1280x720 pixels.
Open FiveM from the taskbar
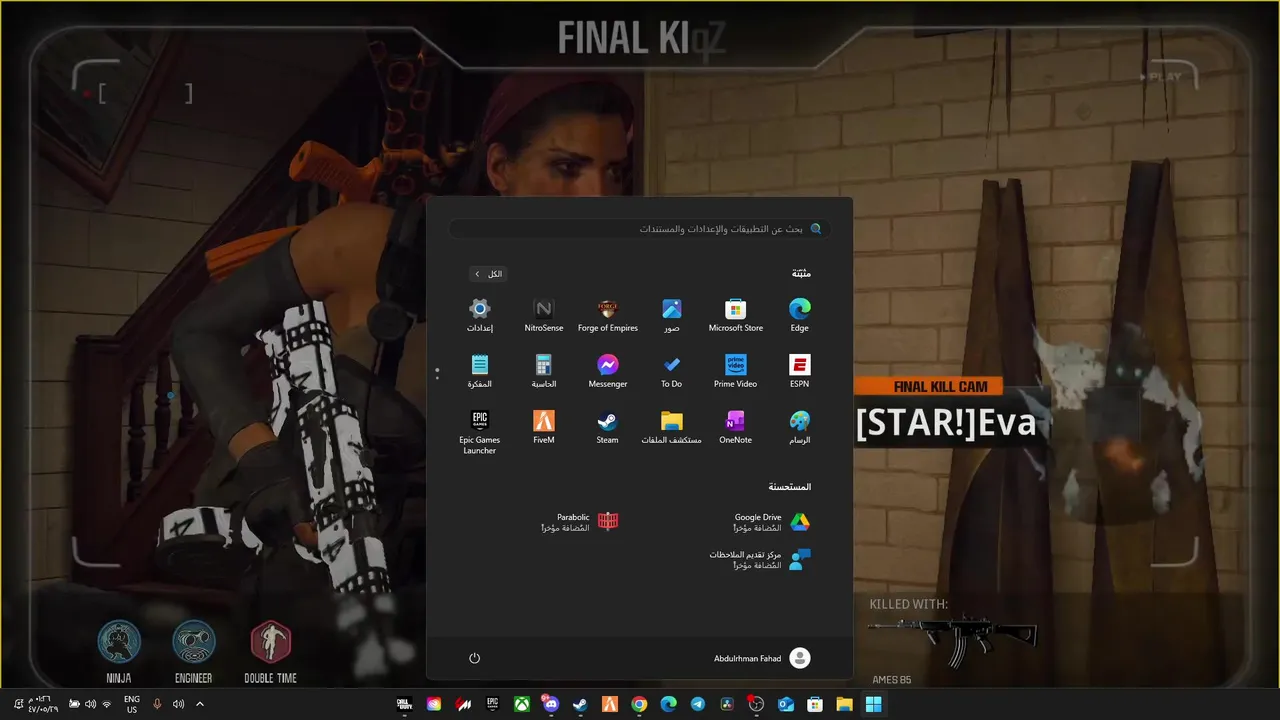pos(610,704)
